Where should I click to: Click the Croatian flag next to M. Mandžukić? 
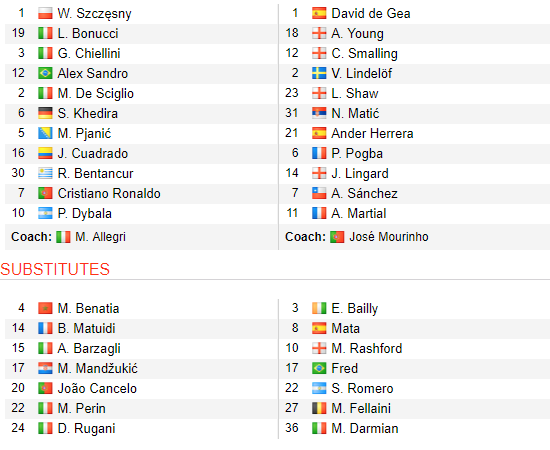click(x=45, y=368)
